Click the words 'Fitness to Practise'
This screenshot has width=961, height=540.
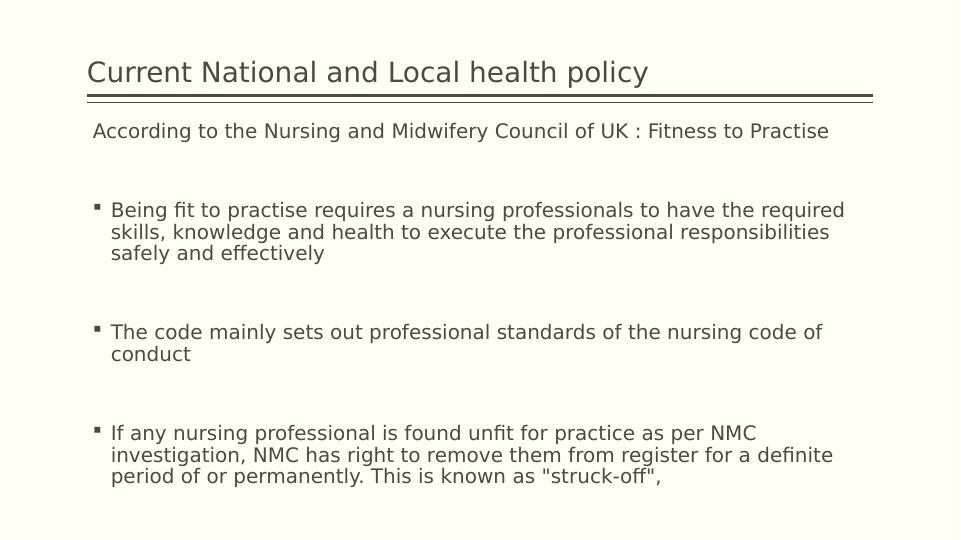click(738, 132)
